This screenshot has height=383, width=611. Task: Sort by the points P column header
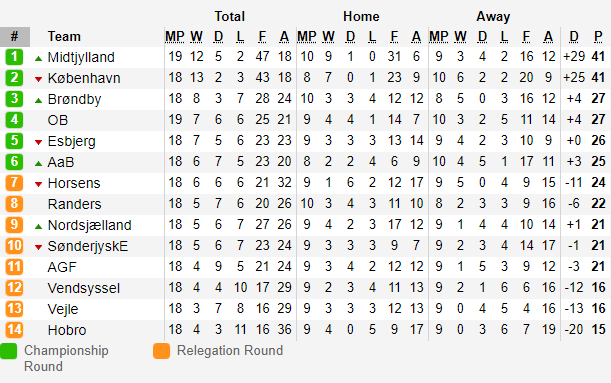(x=598, y=36)
